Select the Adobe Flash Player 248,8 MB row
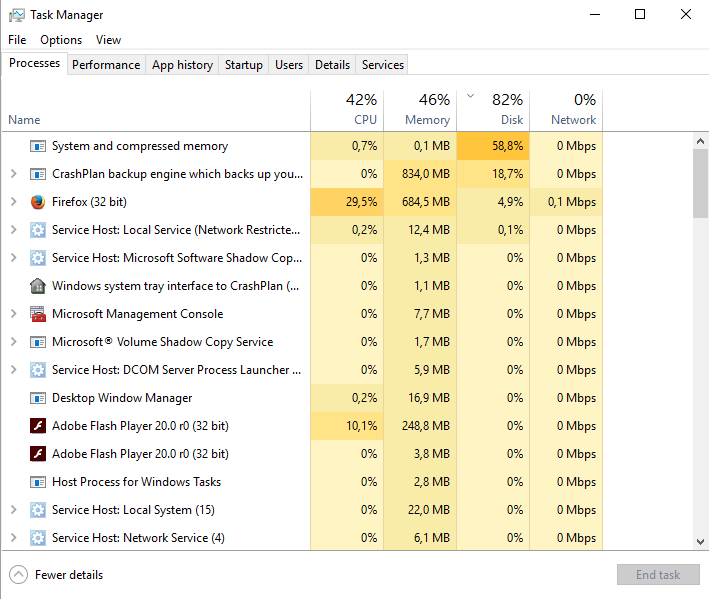The image size is (709, 599). click(x=302, y=426)
